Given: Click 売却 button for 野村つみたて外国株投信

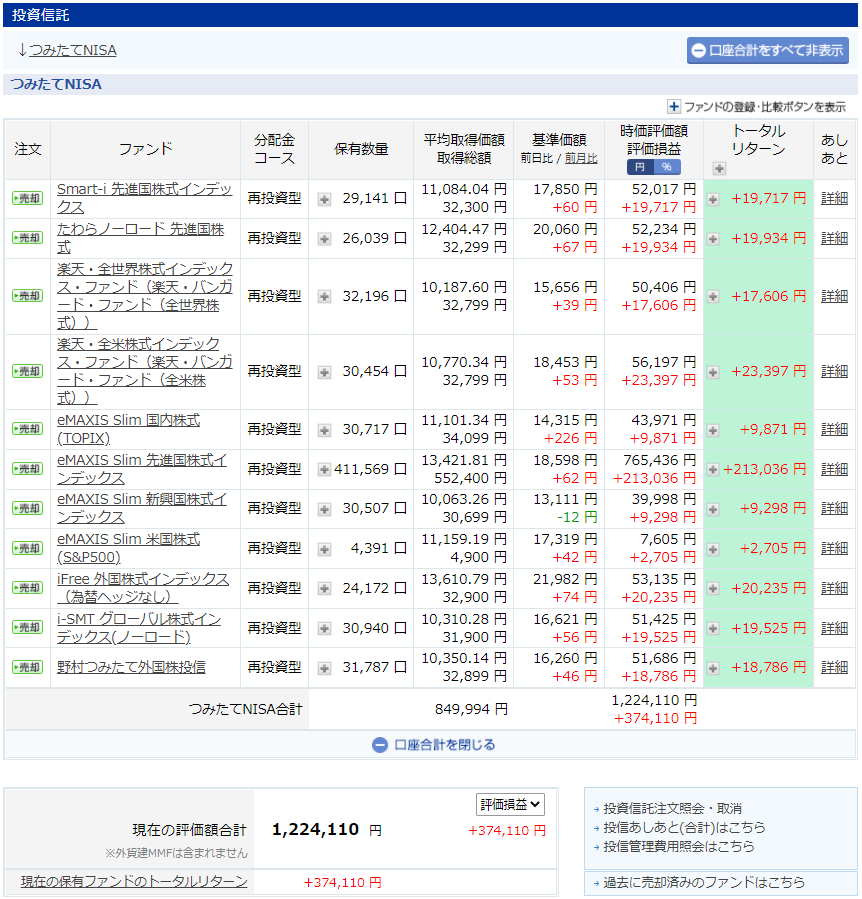Looking at the screenshot, I should 28,667.
